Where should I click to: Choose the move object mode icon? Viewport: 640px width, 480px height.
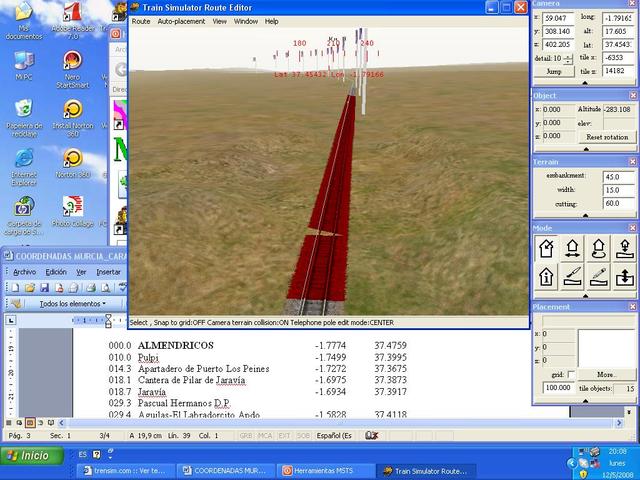pos(573,248)
